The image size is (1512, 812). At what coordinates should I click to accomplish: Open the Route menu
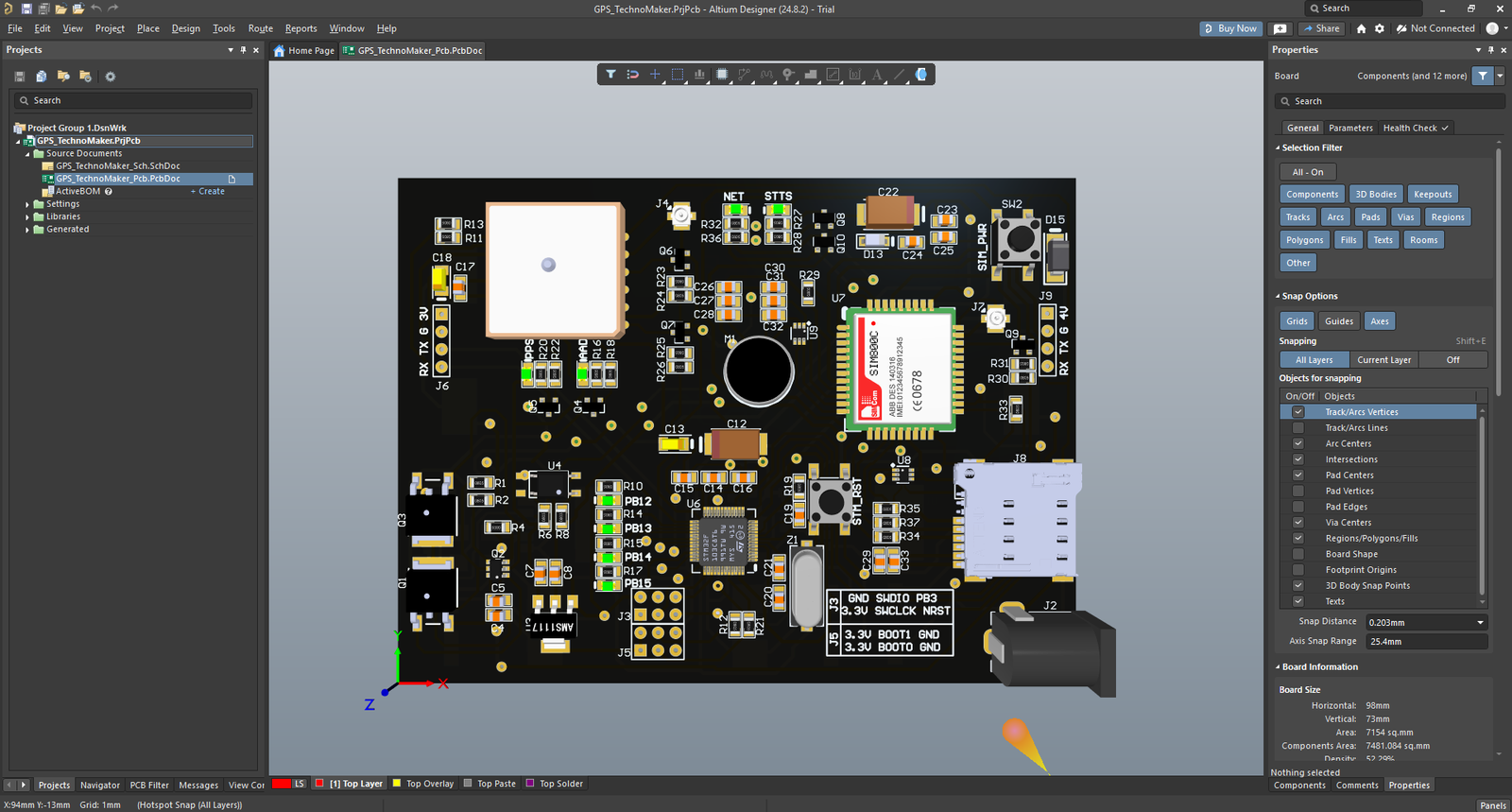click(260, 28)
